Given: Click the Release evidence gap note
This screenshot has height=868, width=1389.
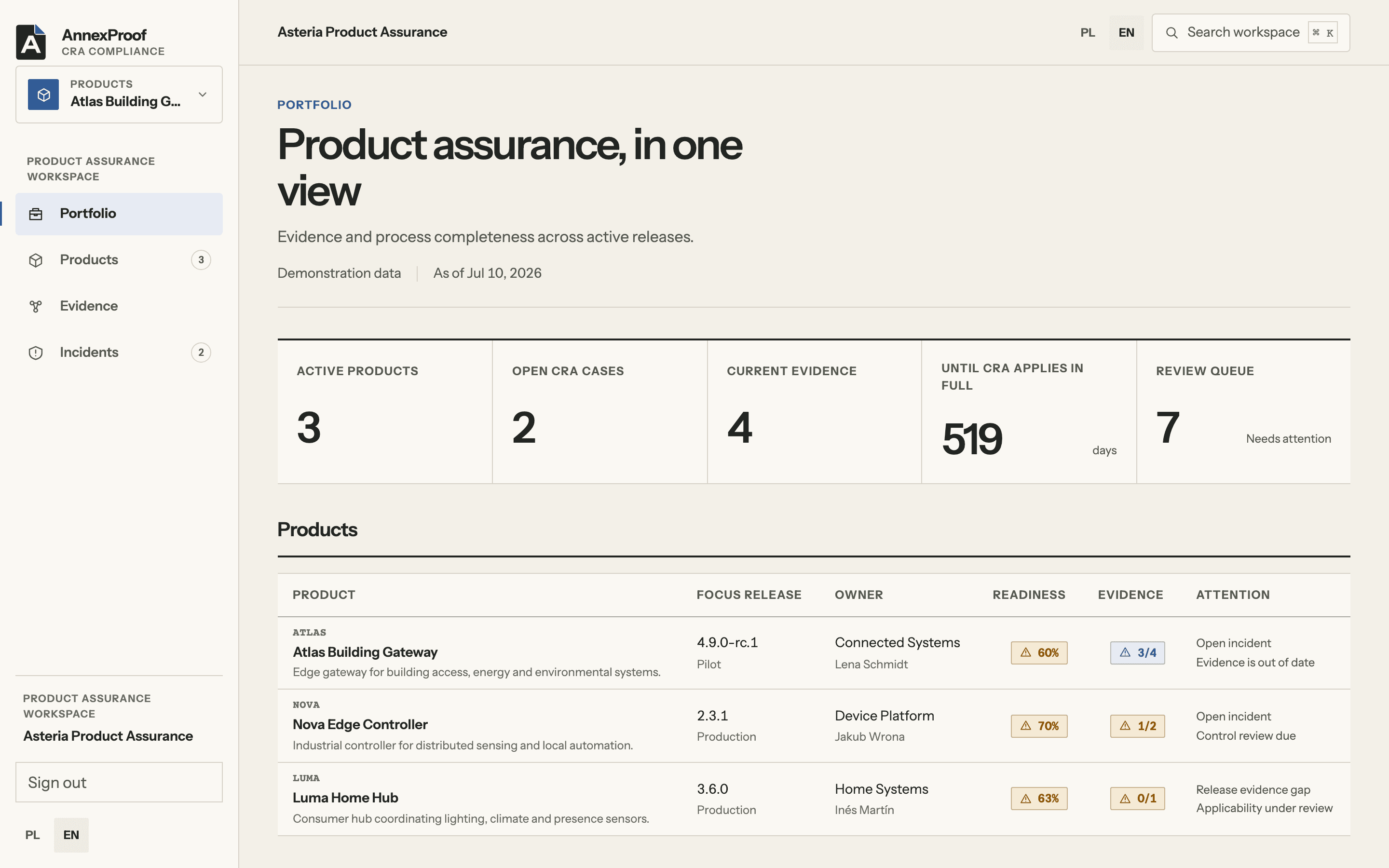Looking at the screenshot, I should pos(1253,790).
